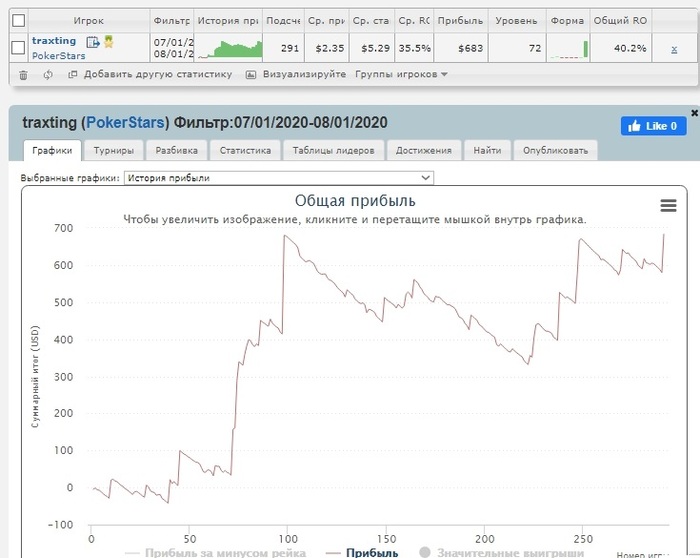The width and height of the screenshot is (700, 558).
Task: Click the chart title Общая прибыль
Action: (x=355, y=201)
